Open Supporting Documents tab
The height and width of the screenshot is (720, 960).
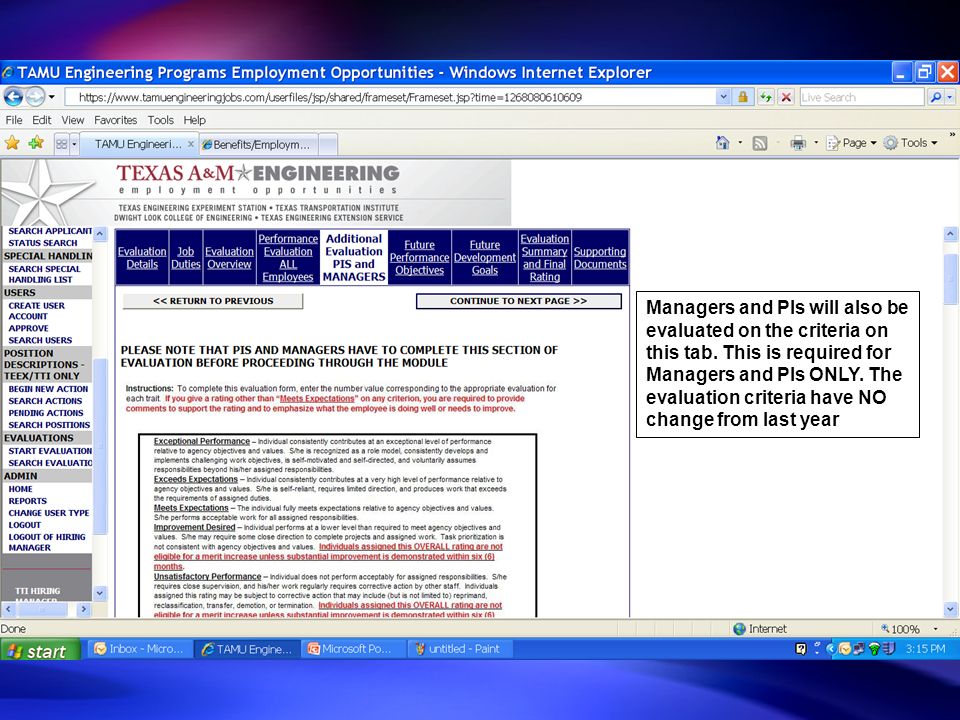tap(600, 258)
